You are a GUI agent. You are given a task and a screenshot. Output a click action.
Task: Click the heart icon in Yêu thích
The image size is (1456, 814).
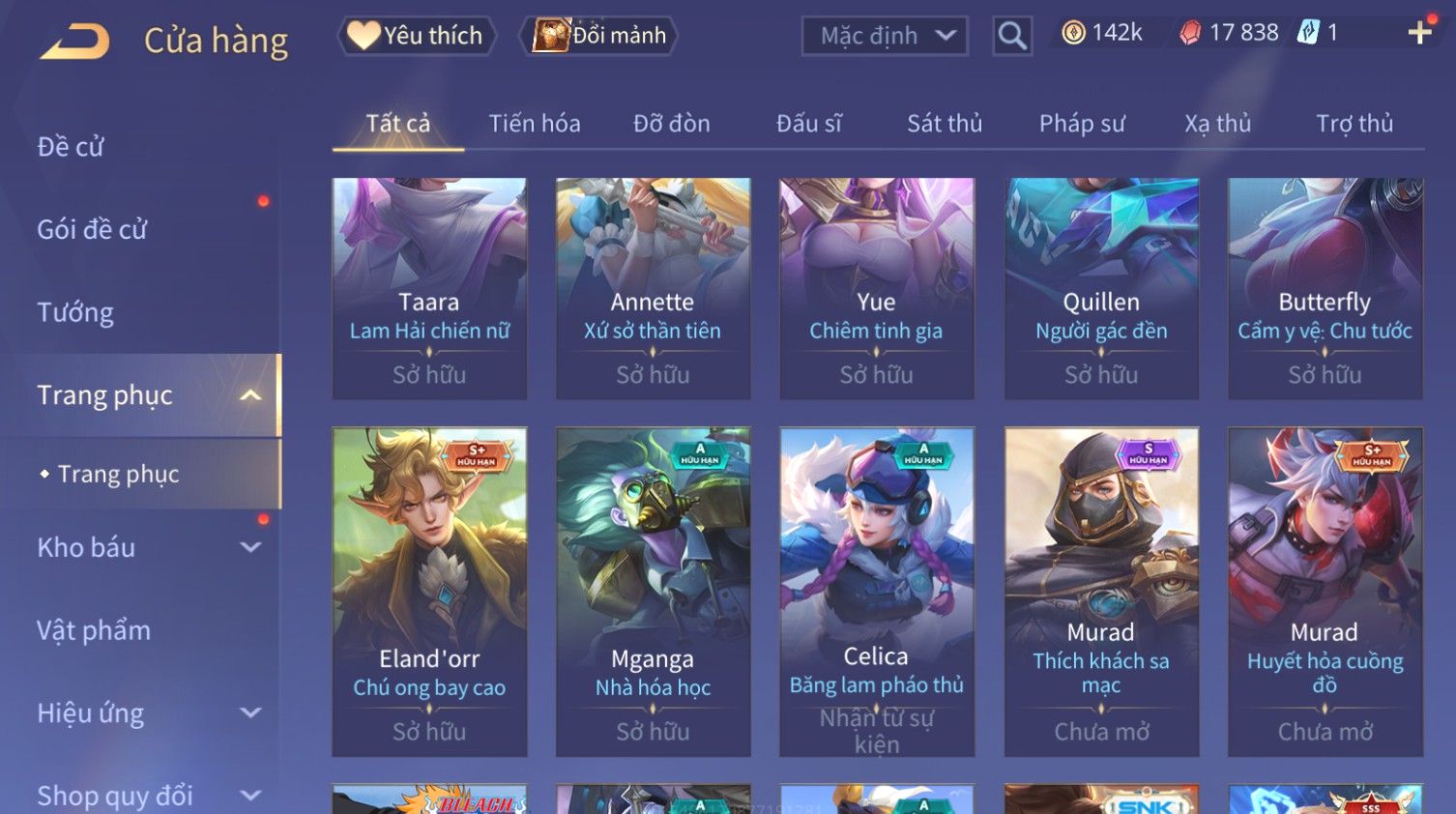click(364, 36)
